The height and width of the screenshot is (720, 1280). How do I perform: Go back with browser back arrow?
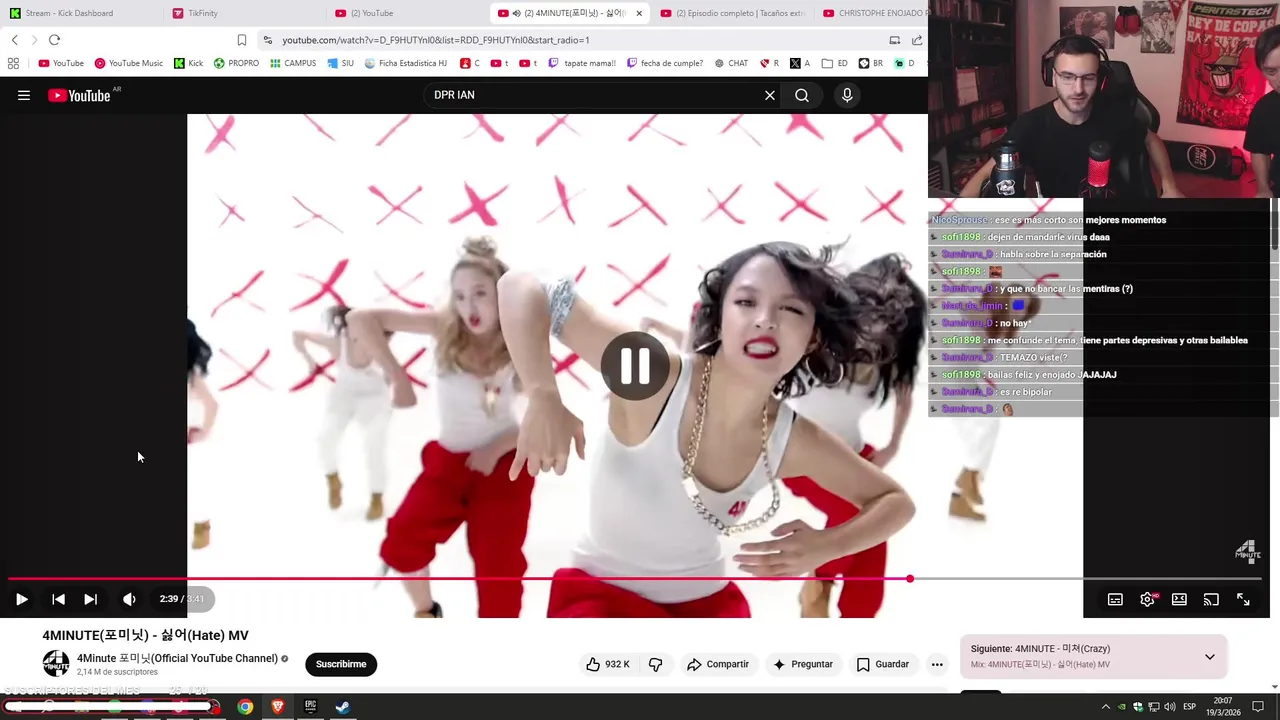tap(15, 40)
